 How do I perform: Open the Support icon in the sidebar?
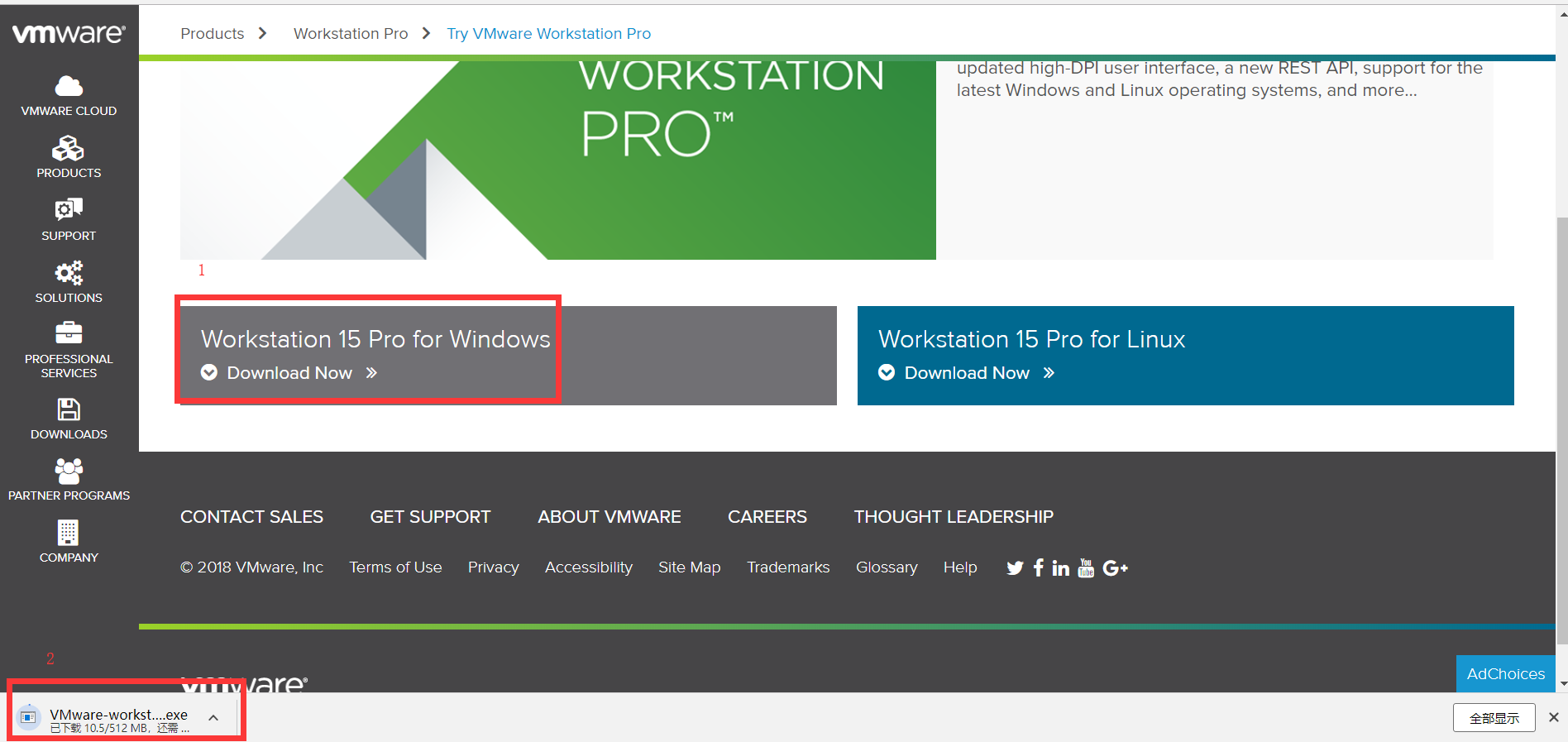pos(69,209)
